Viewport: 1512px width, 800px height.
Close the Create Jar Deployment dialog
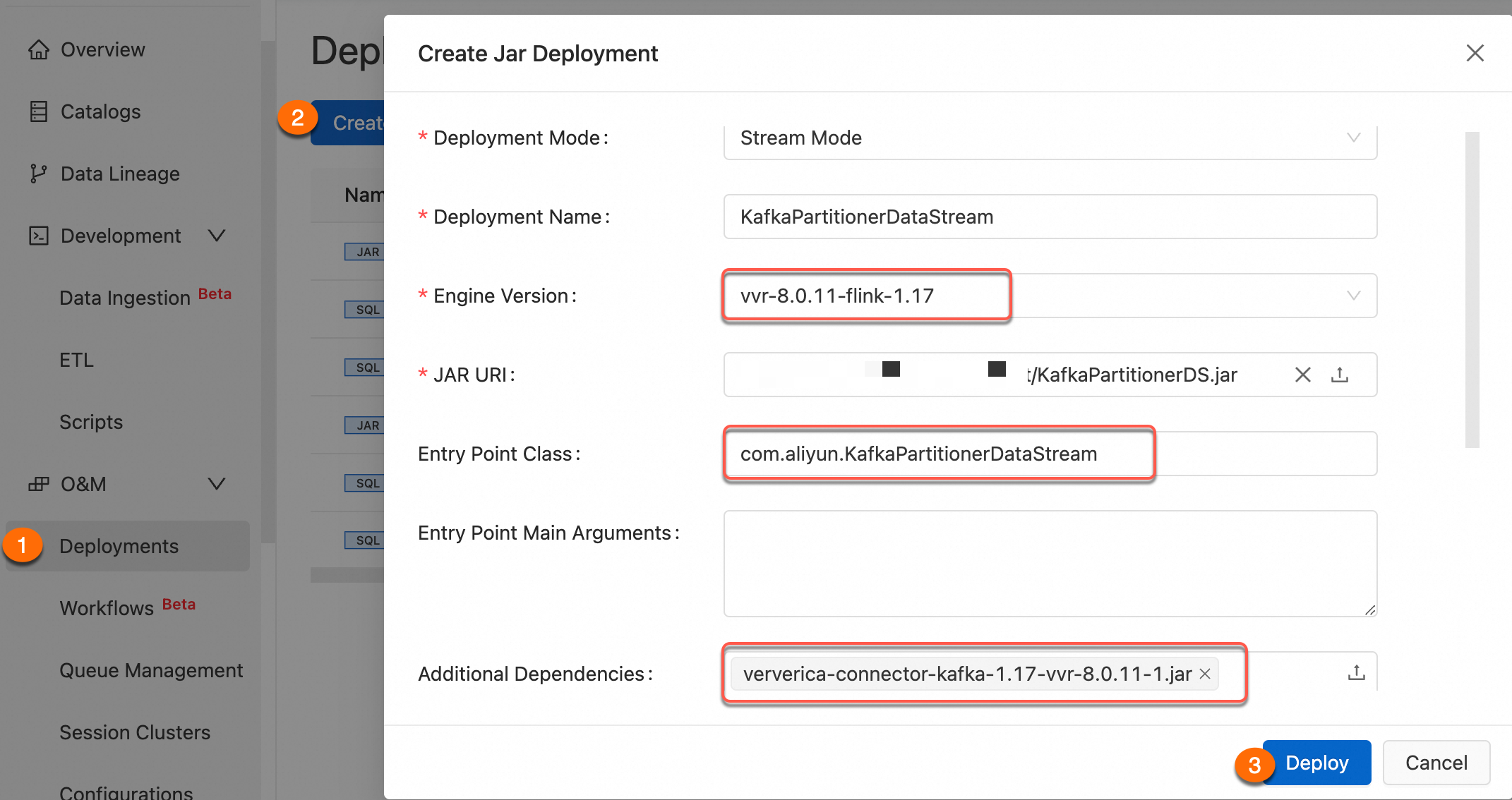click(x=1475, y=53)
